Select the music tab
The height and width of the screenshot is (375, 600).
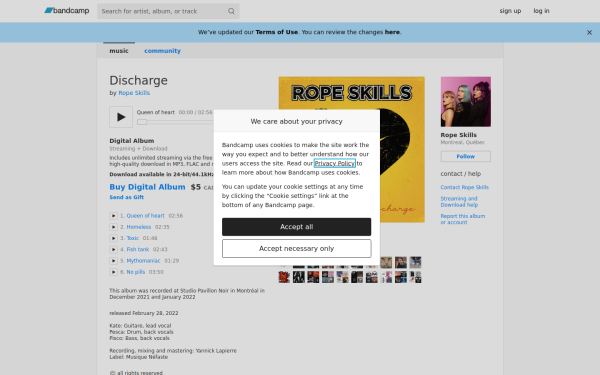click(x=119, y=51)
